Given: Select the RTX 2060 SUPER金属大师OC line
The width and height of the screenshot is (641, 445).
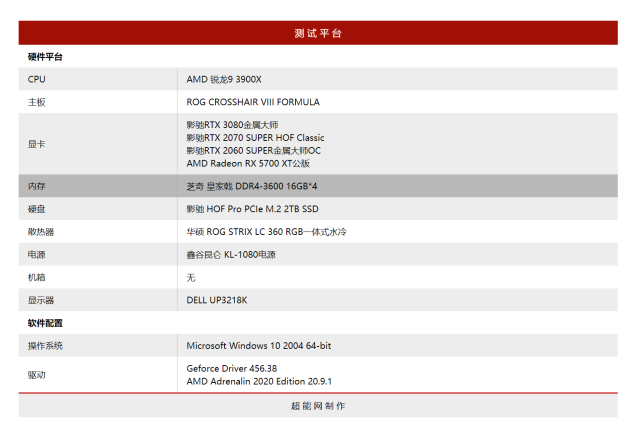Looking at the screenshot, I should (254, 151).
